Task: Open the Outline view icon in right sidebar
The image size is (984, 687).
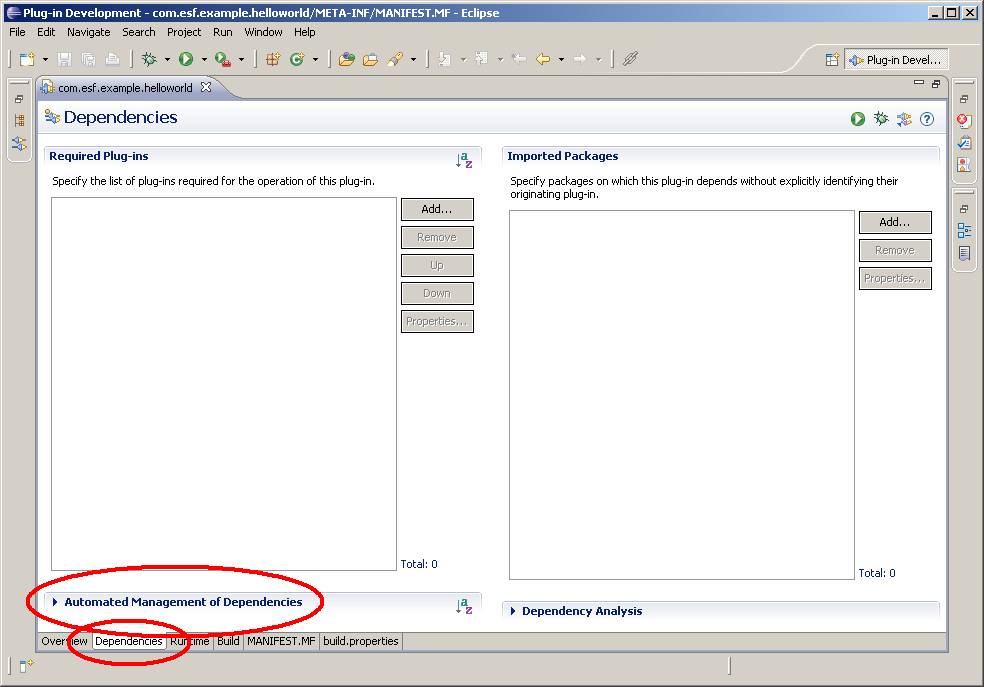Action: coord(964,230)
